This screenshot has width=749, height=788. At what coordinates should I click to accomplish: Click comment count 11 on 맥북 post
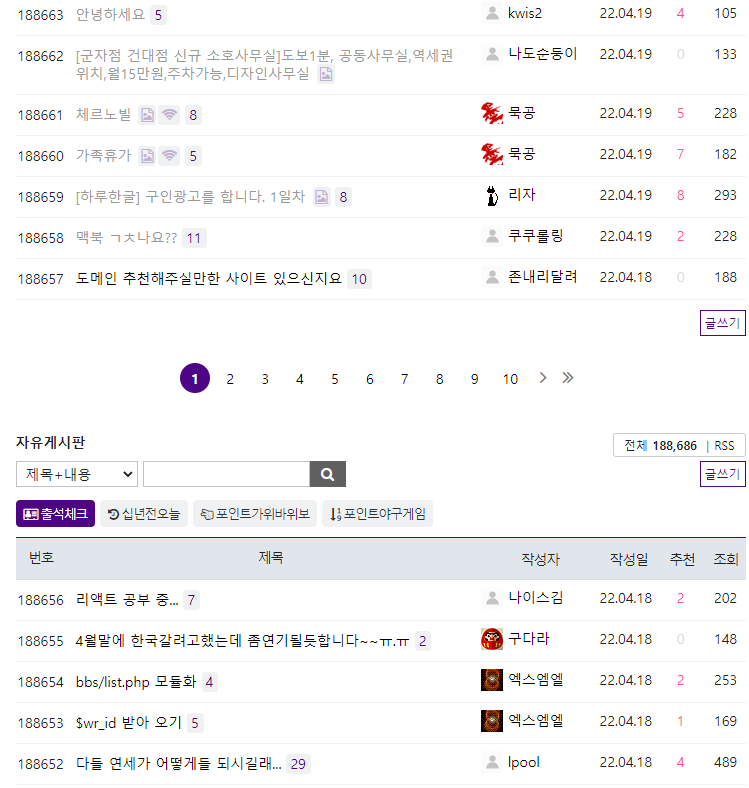pos(194,238)
